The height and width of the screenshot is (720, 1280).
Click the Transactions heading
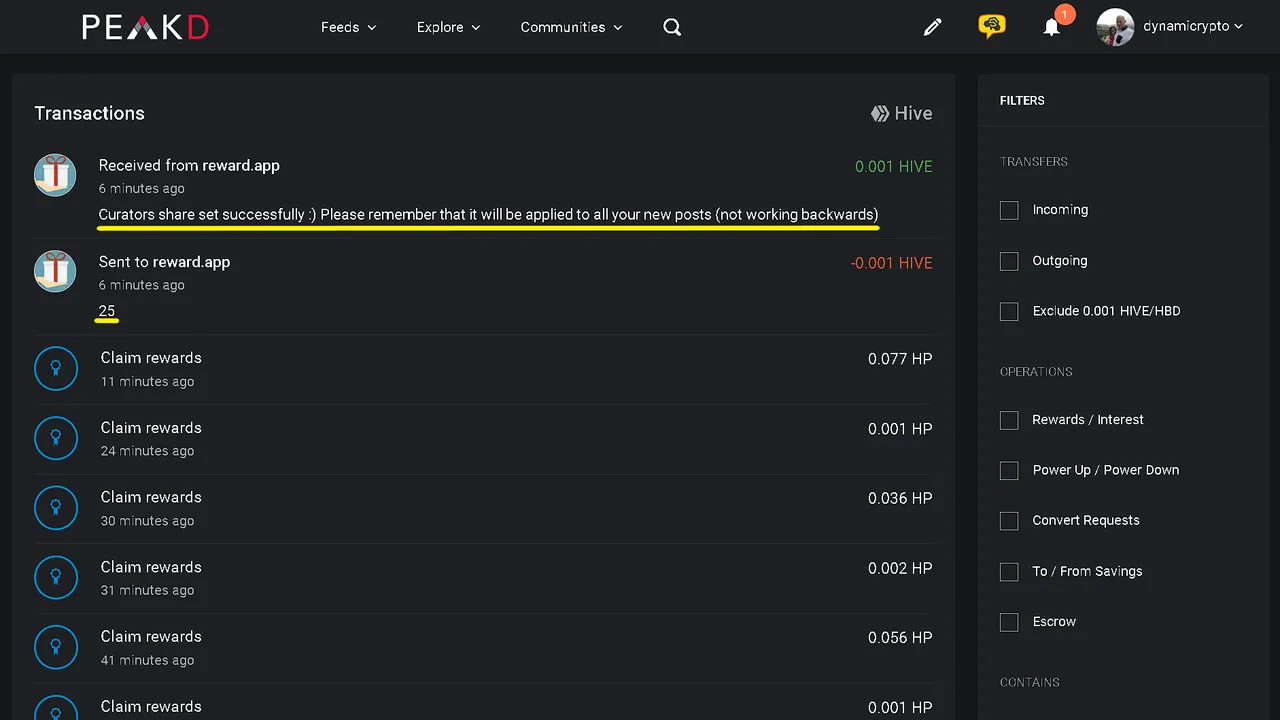coord(89,113)
